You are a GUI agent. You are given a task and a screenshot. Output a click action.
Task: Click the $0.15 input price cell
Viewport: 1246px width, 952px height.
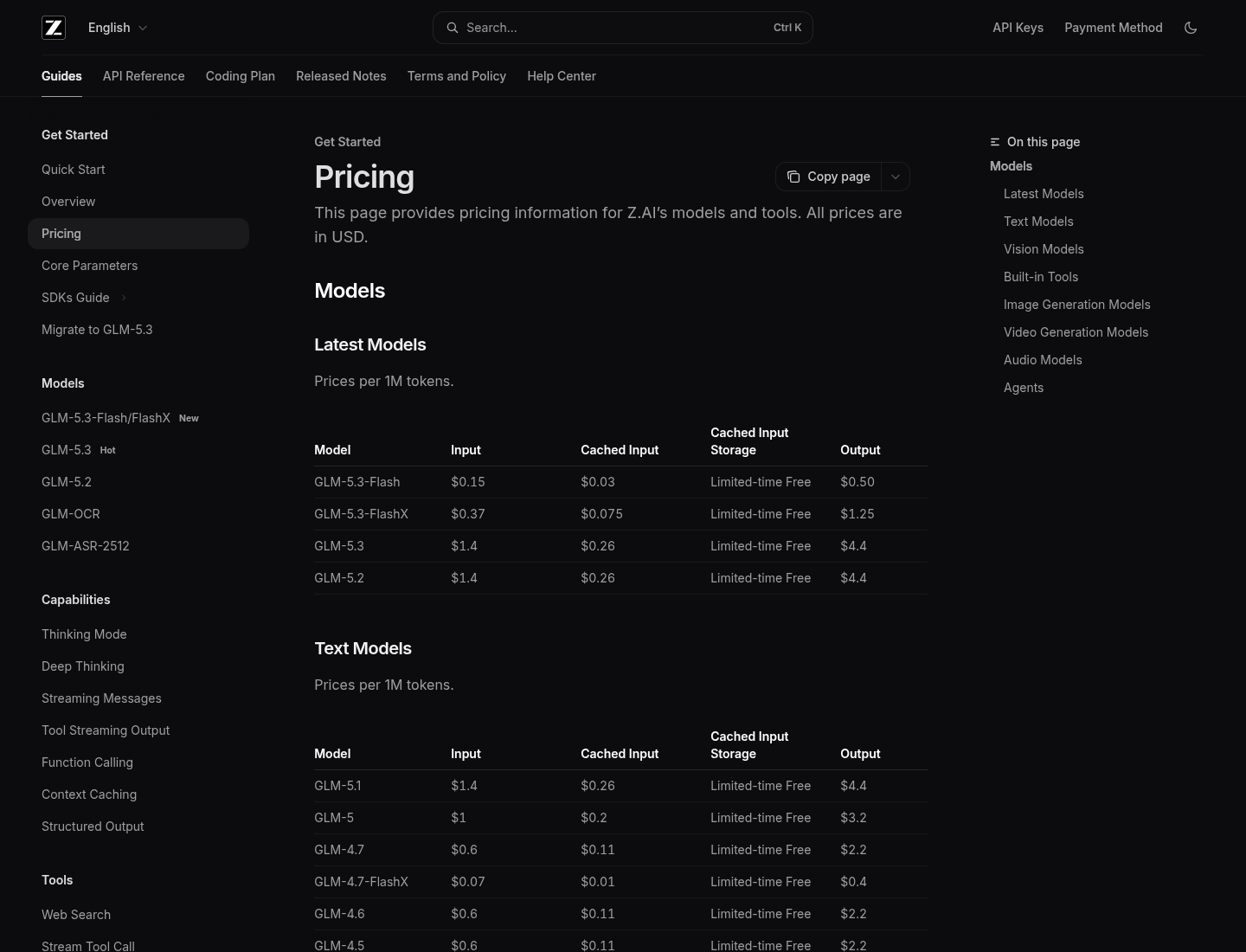pyautogui.click(x=468, y=482)
